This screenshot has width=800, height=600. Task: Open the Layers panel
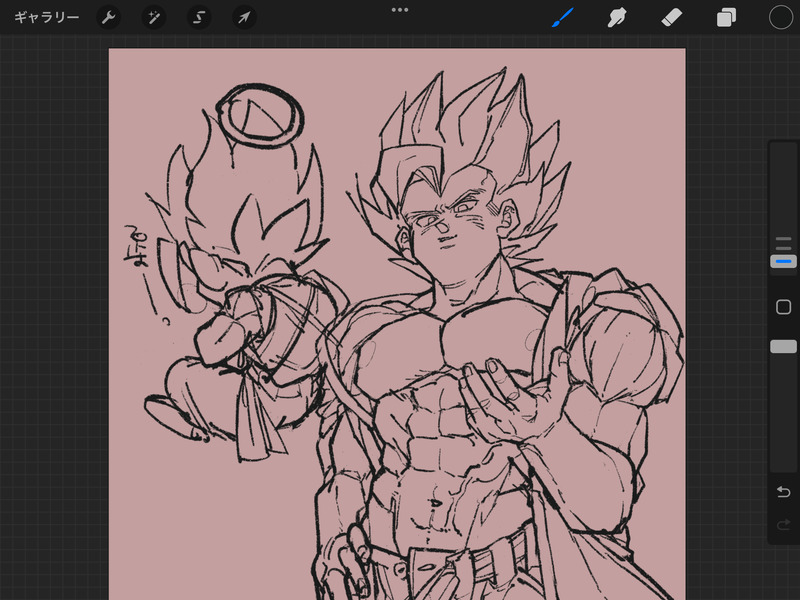point(726,17)
